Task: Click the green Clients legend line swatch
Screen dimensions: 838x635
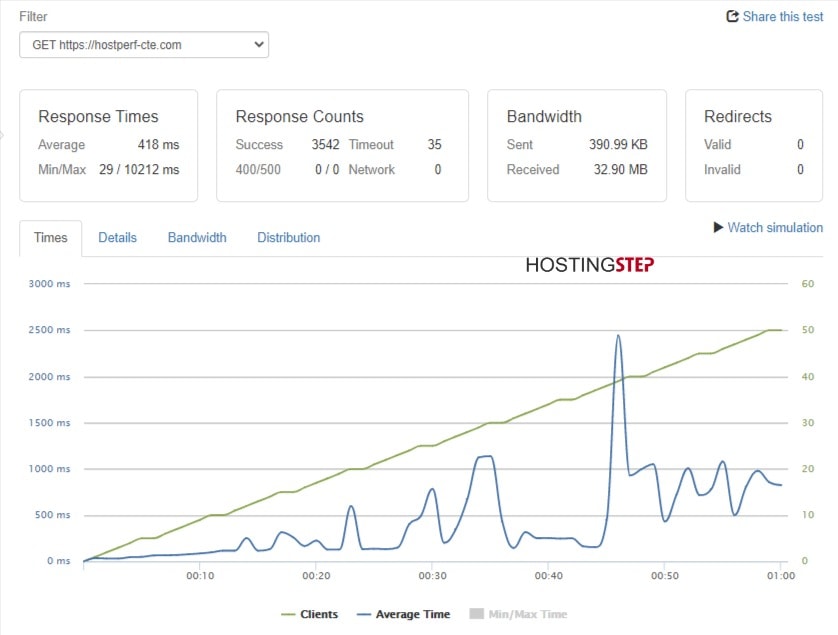Action: tap(288, 615)
